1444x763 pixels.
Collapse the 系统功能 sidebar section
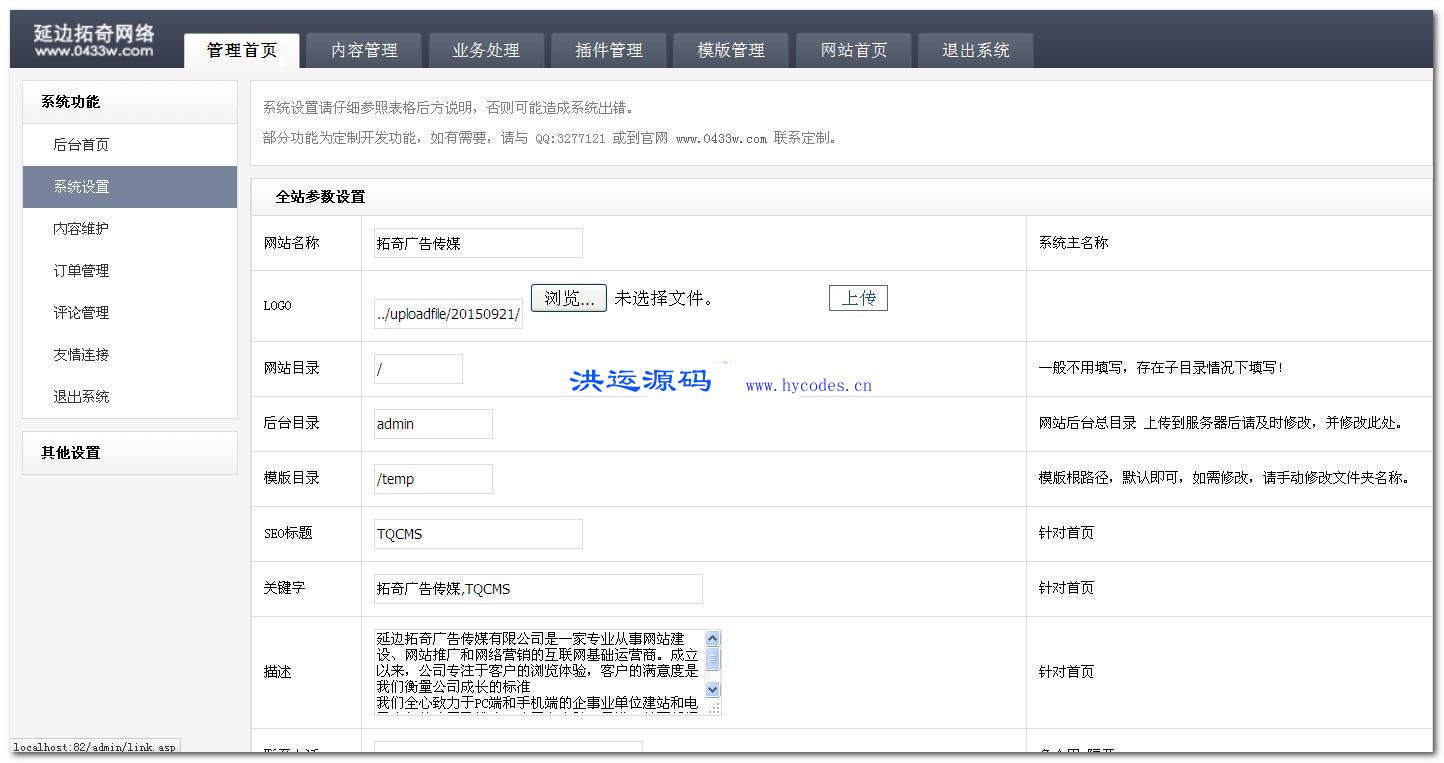[x=130, y=102]
